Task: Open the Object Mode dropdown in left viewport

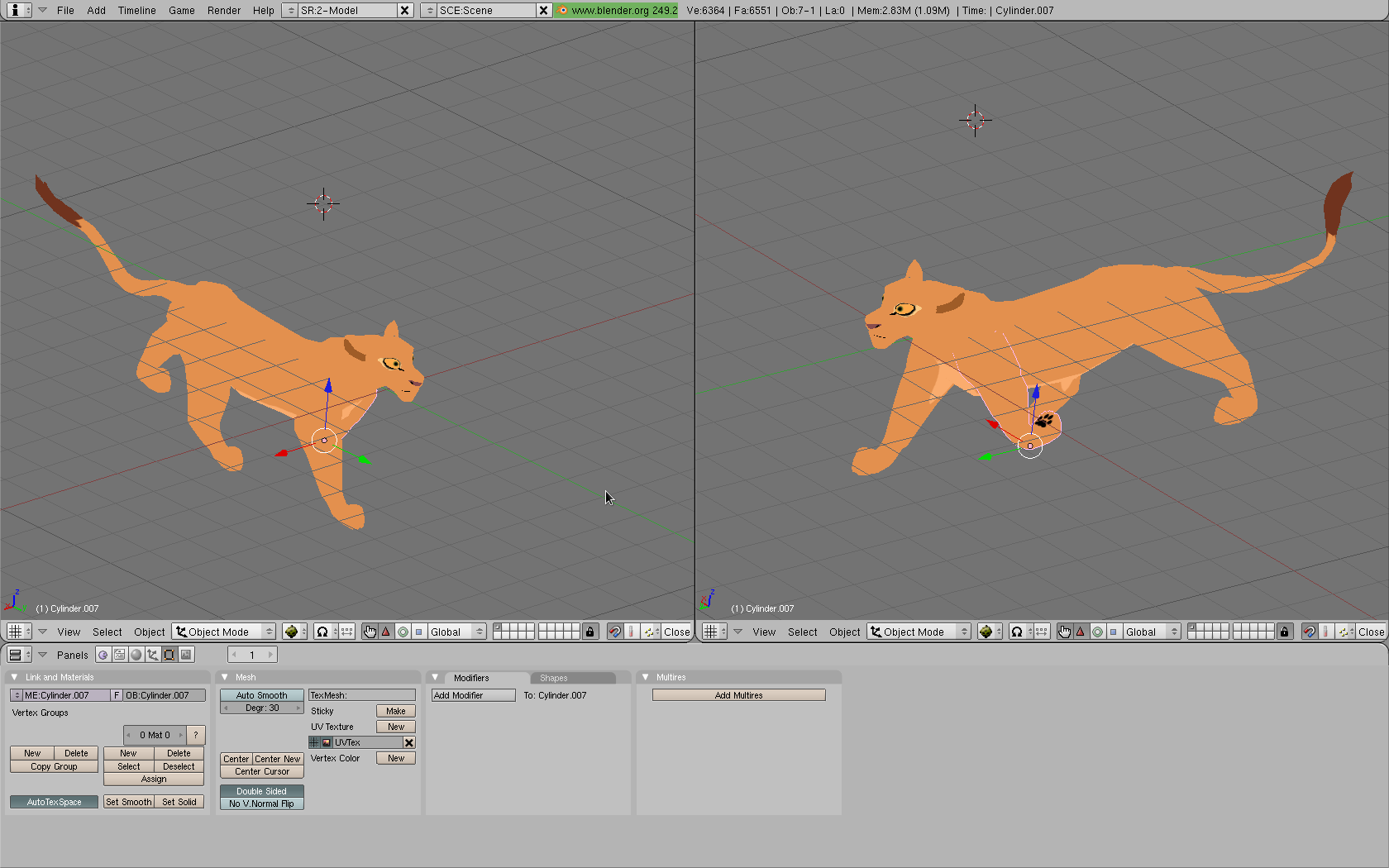Action: pyautogui.click(x=223, y=632)
